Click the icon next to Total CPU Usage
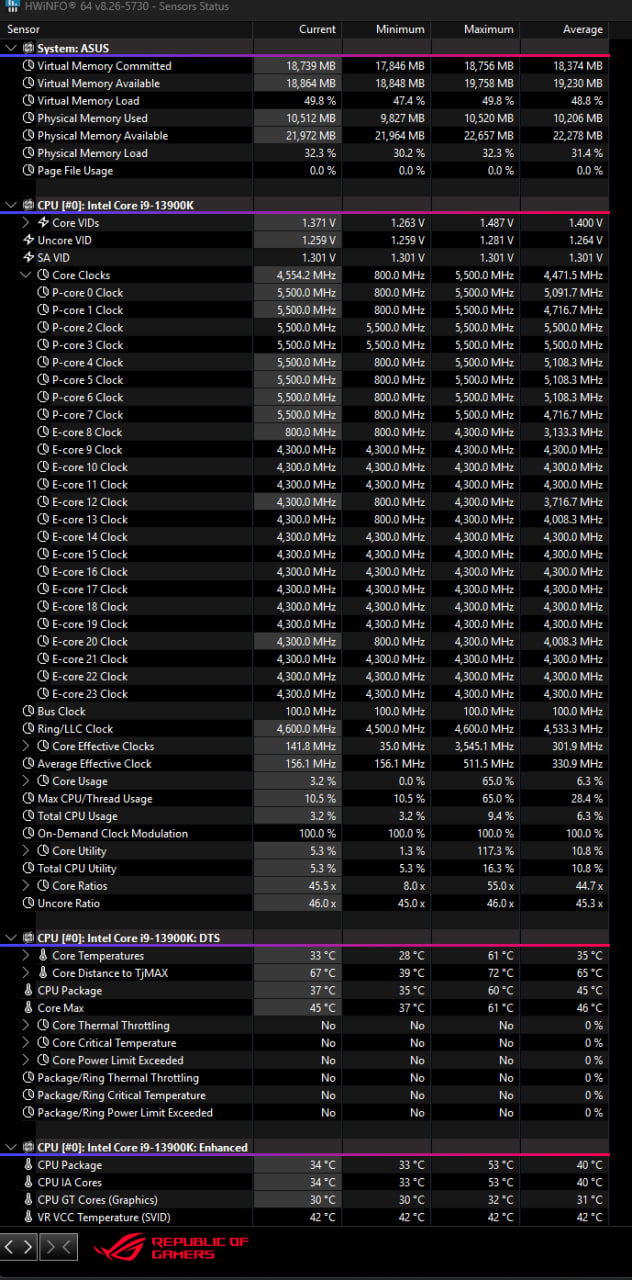 [x=28, y=816]
